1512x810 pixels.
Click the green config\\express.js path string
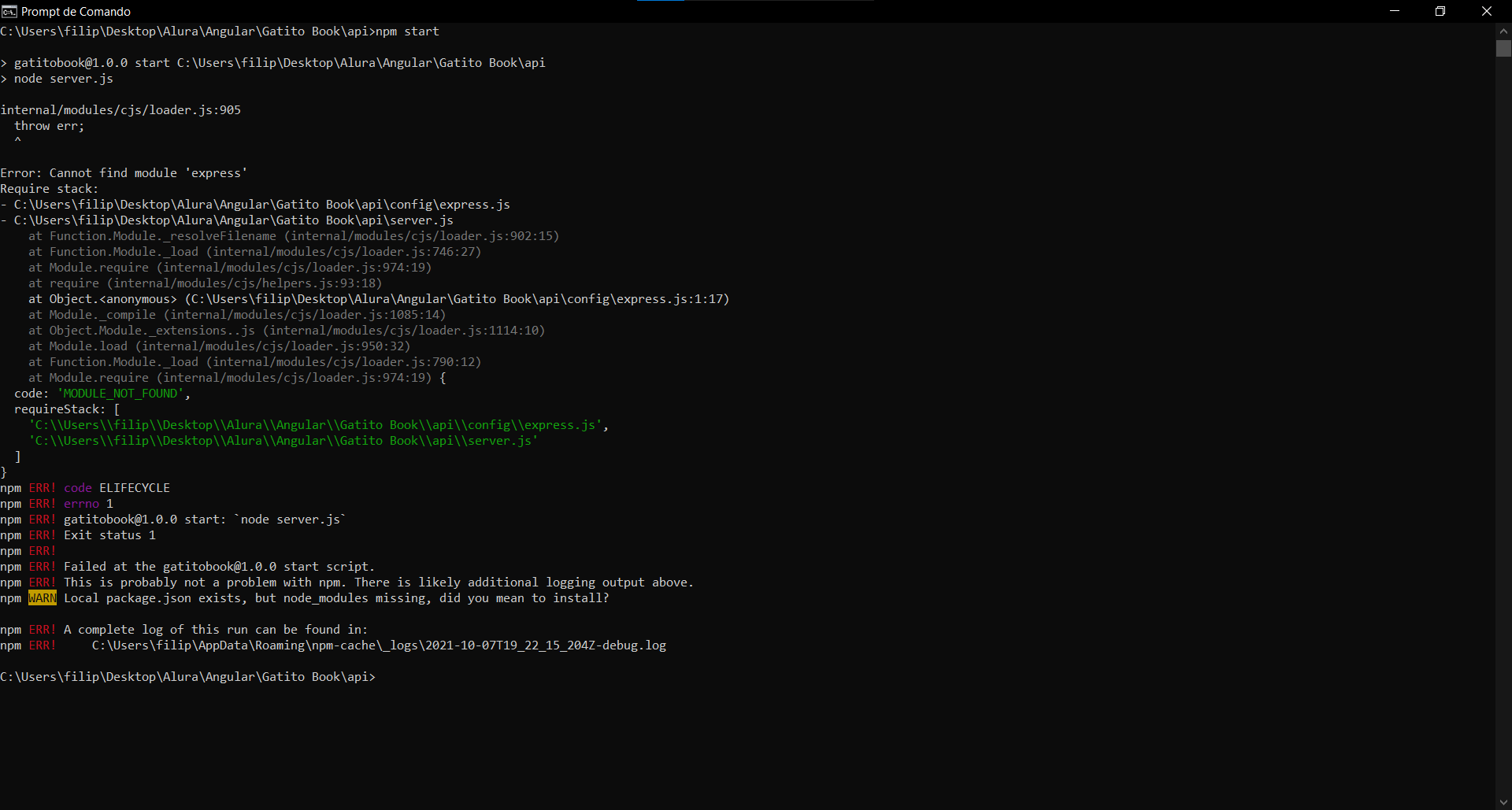click(315, 425)
